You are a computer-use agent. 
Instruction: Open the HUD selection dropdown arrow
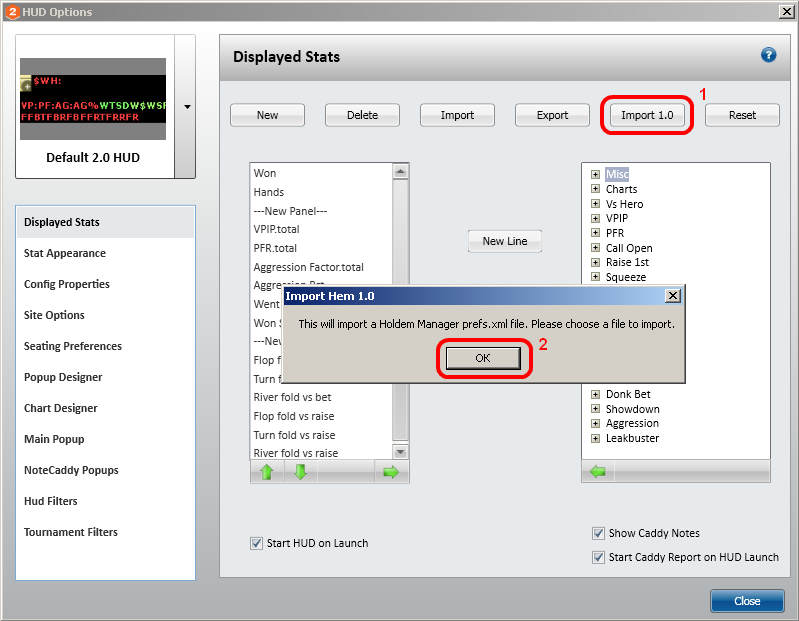pyautogui.click(x=187, y=107)
